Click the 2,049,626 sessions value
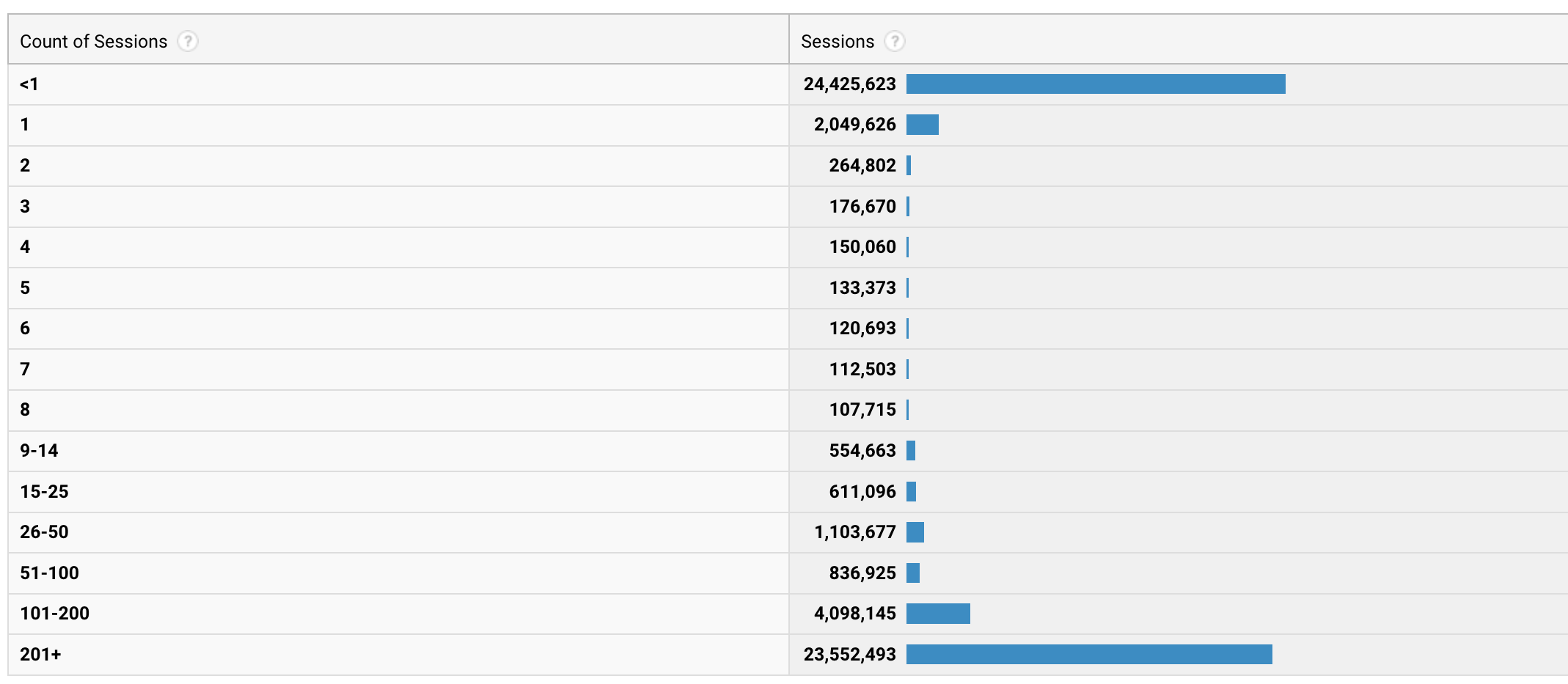Screen dimensions: 1568x684 pos(854,125)
